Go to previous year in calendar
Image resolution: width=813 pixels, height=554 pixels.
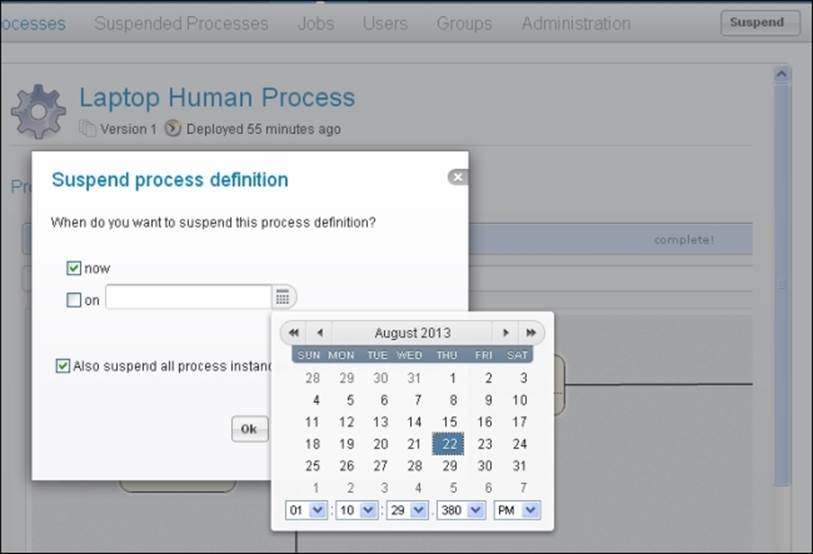294,333
